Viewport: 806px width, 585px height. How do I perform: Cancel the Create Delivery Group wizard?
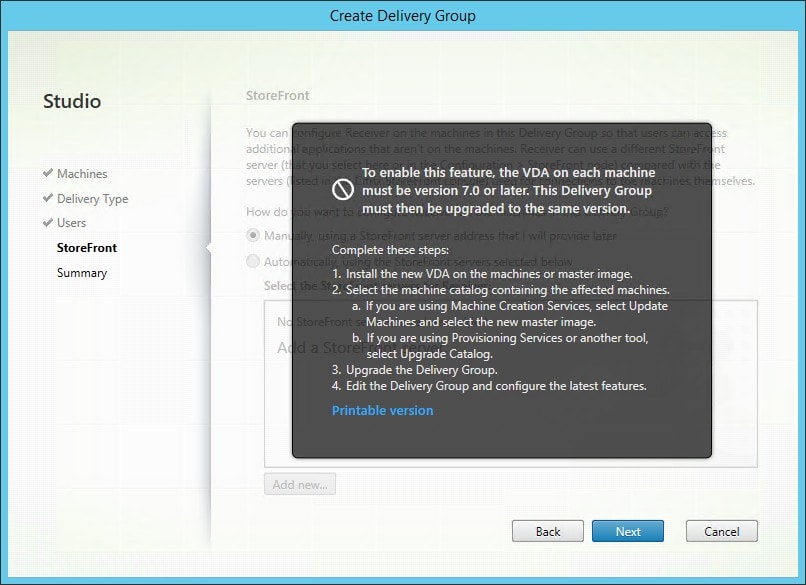pyautogui.click(x=722, y=531)
